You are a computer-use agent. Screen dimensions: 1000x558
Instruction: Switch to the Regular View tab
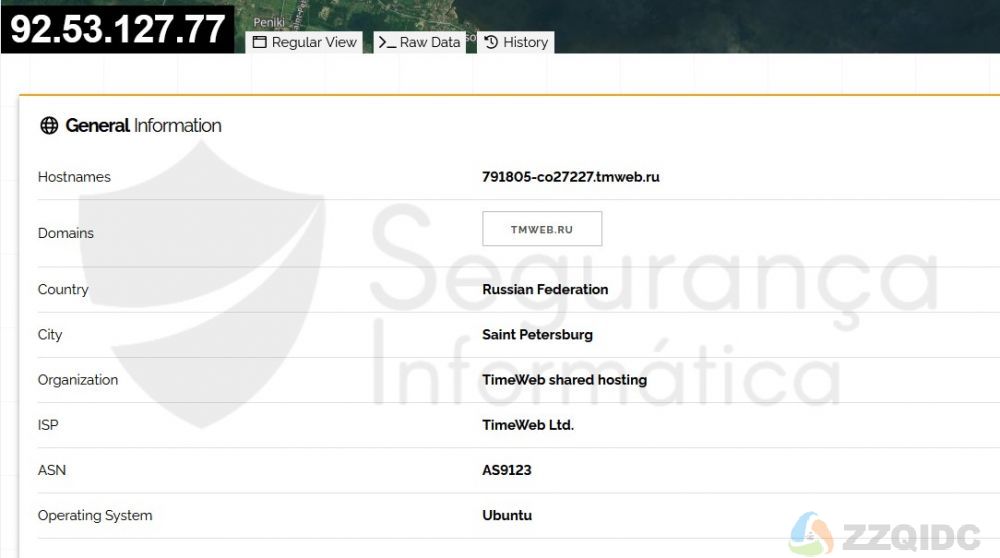304,42
